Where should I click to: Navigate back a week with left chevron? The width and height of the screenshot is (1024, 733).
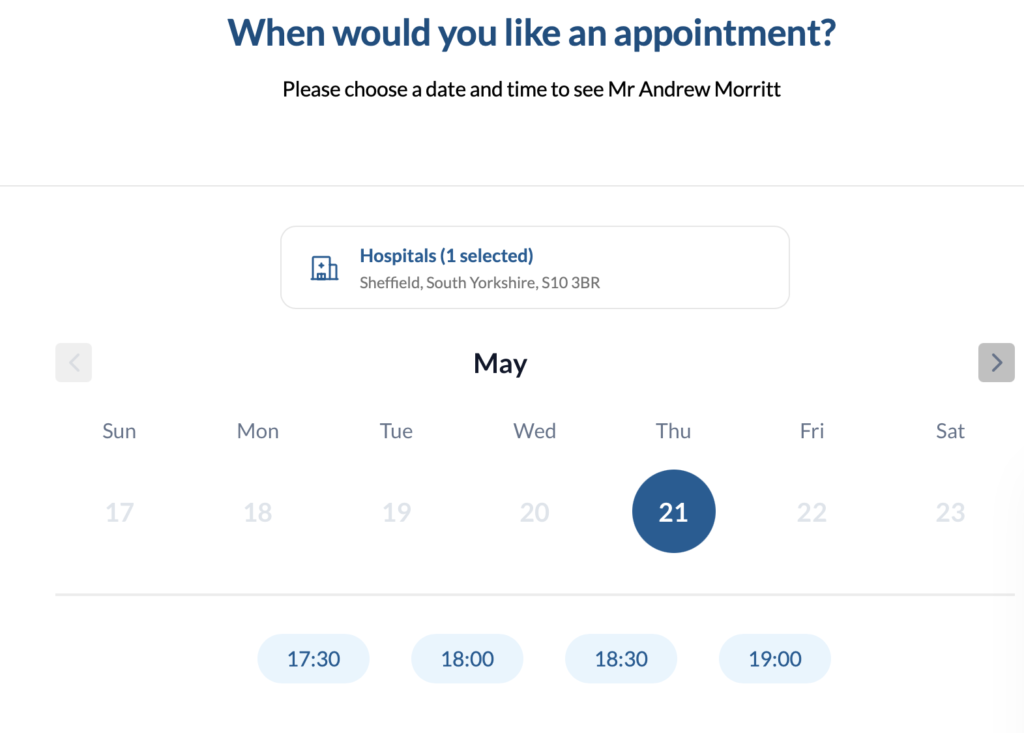point(73,362)
